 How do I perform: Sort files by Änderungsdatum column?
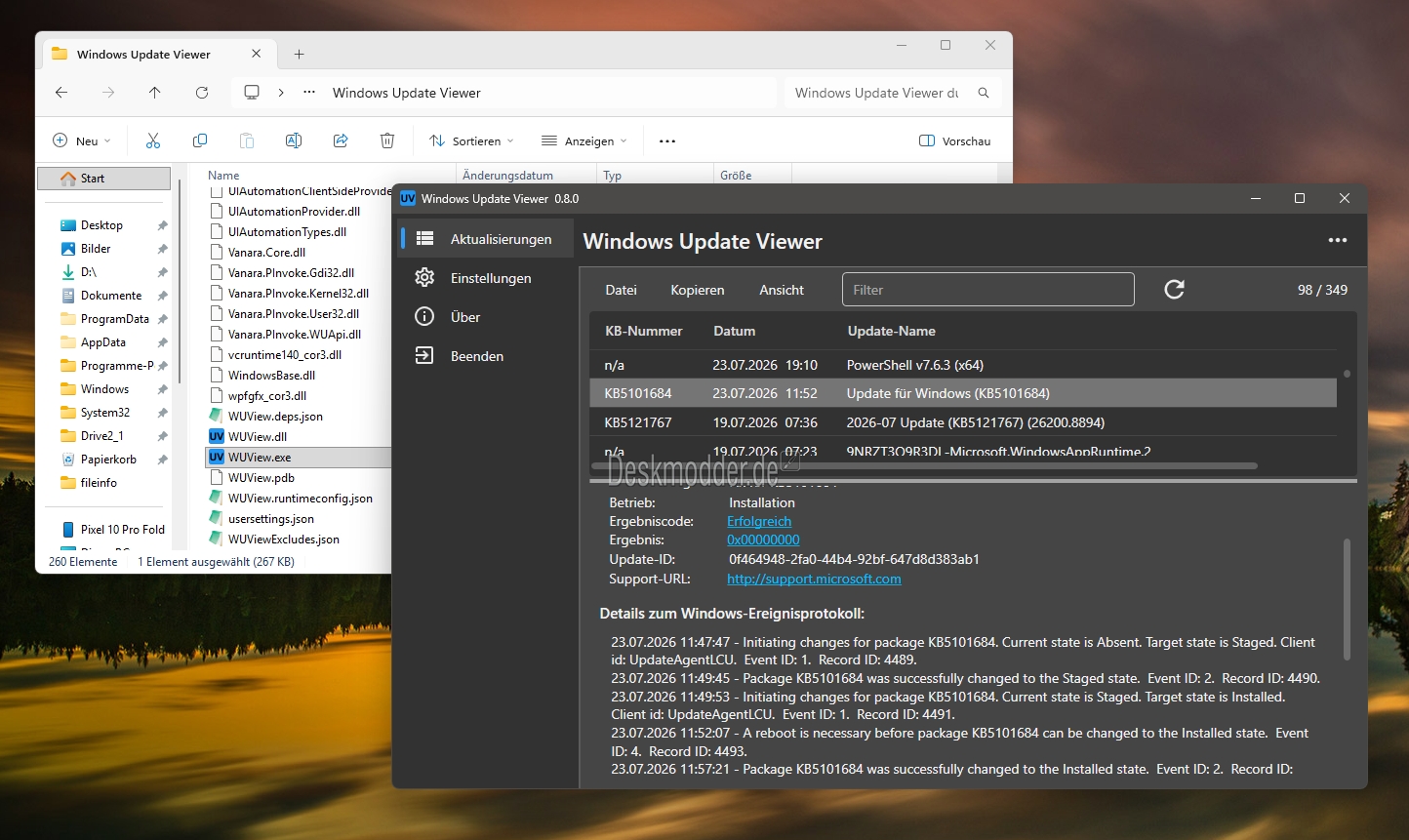pyautogui.click(x=507, y=176)
